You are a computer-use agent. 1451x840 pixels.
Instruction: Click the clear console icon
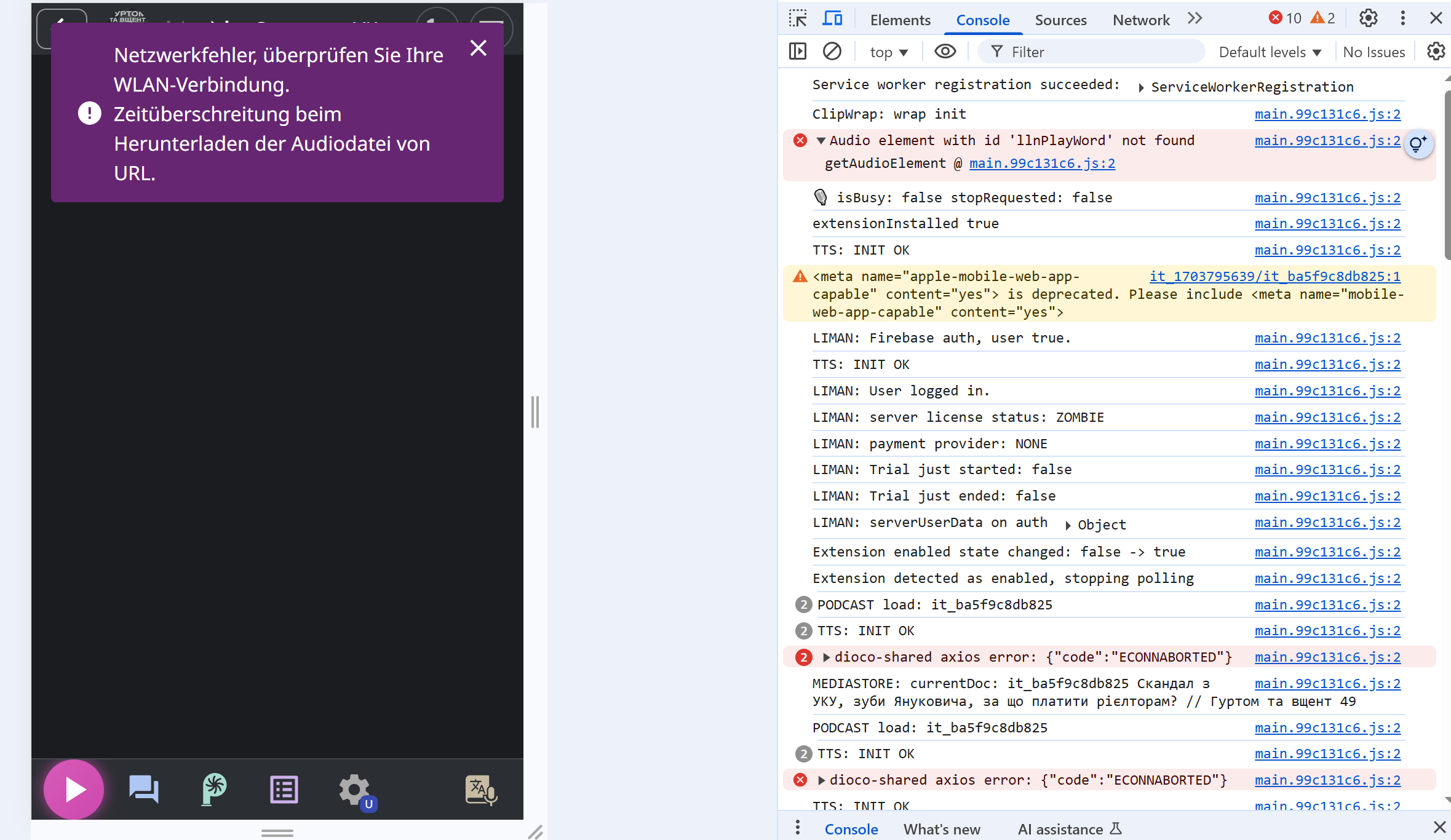832,52
